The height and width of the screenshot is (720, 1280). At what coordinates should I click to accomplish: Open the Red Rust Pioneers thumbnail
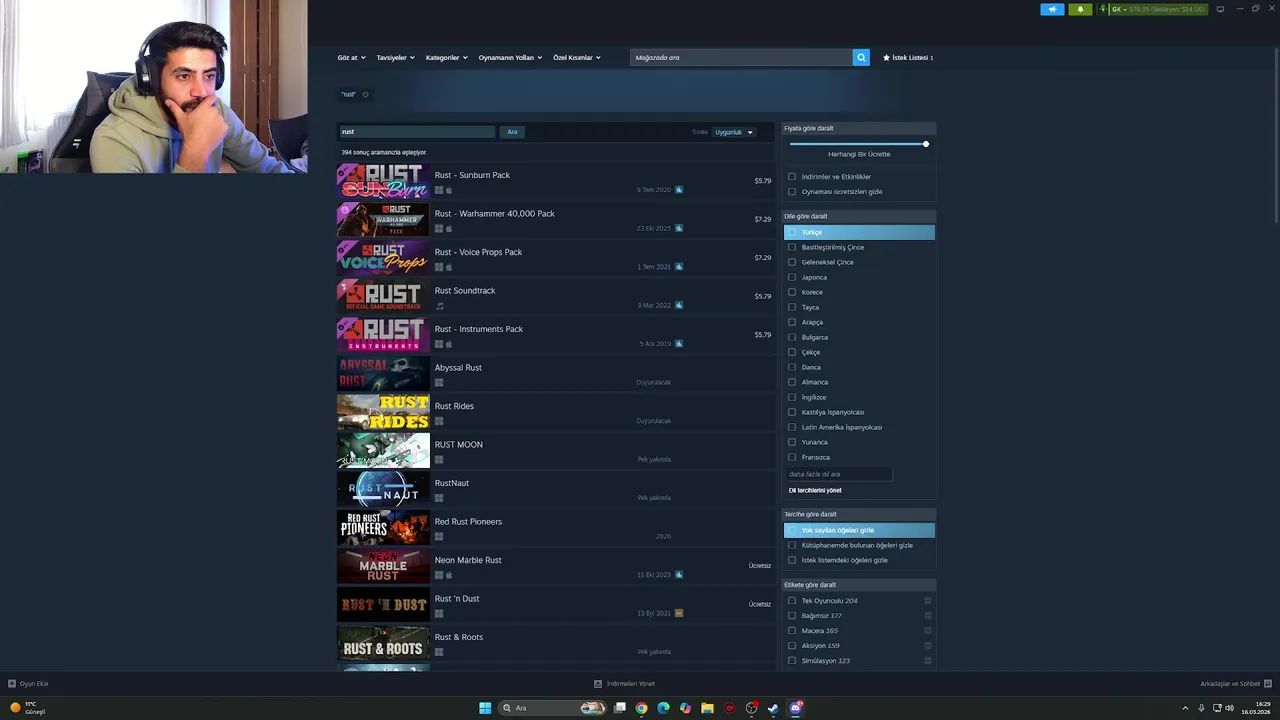383,528
